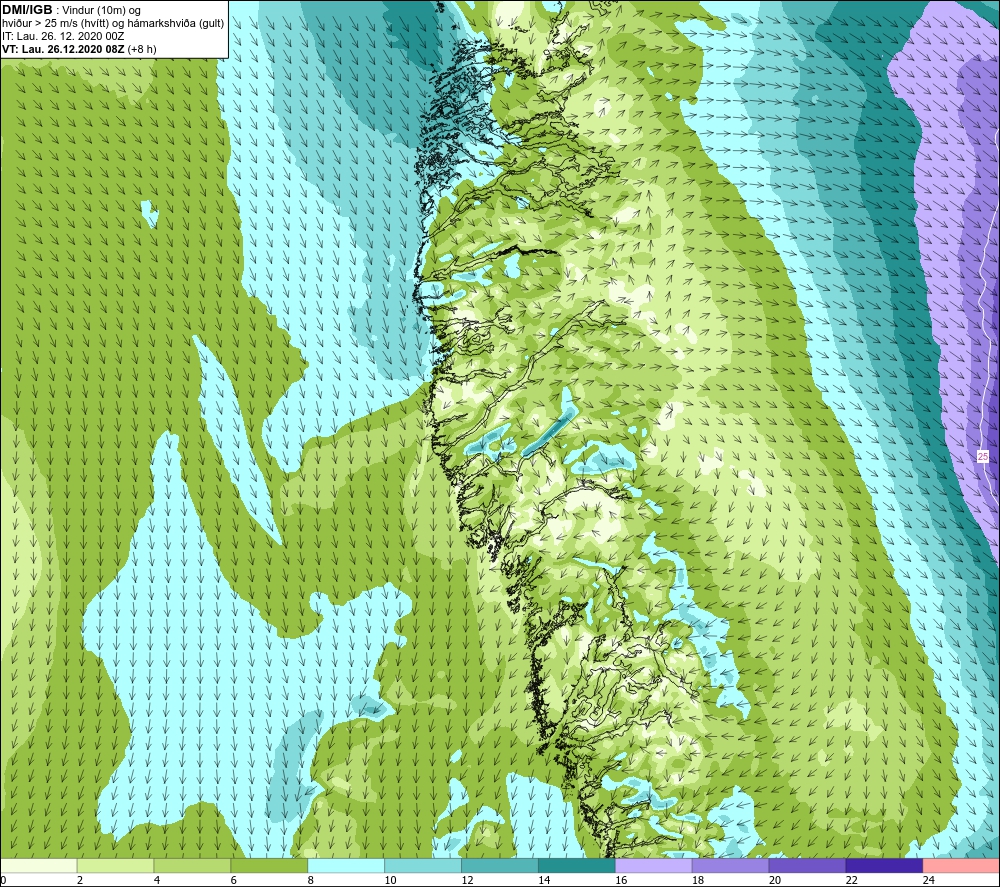Screen dimensions: 1000x887
Task: Click the green 4–6 legend swatch
Action: [192, 866]
